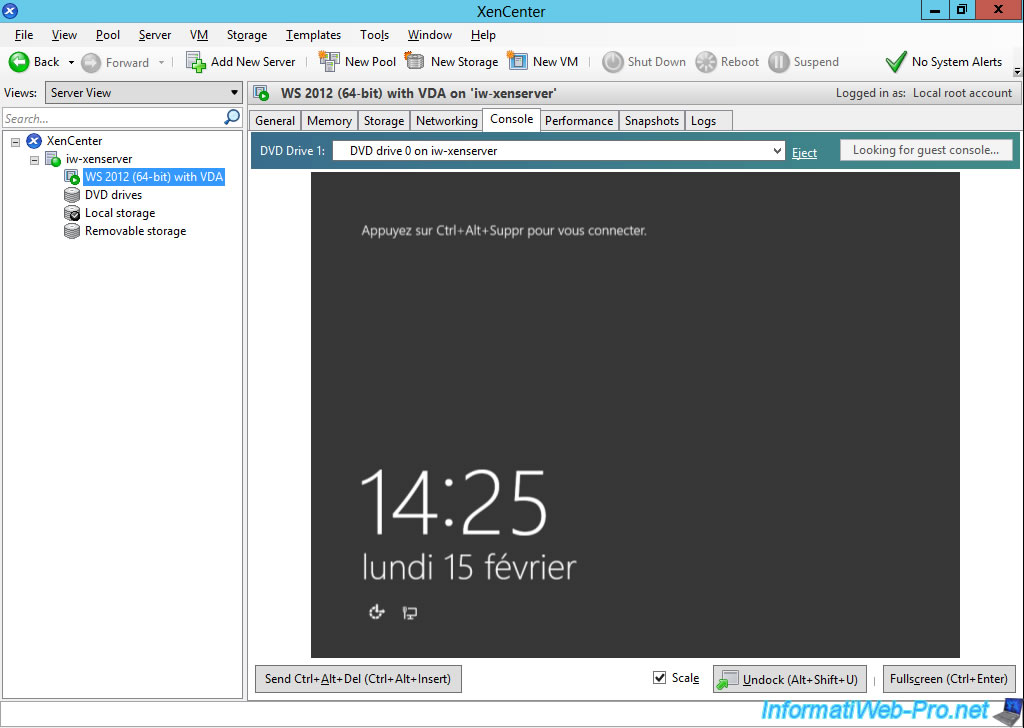Open the toolbar overflow arrow
The height and width of the screenshot is (728, 1024).
1017,71
